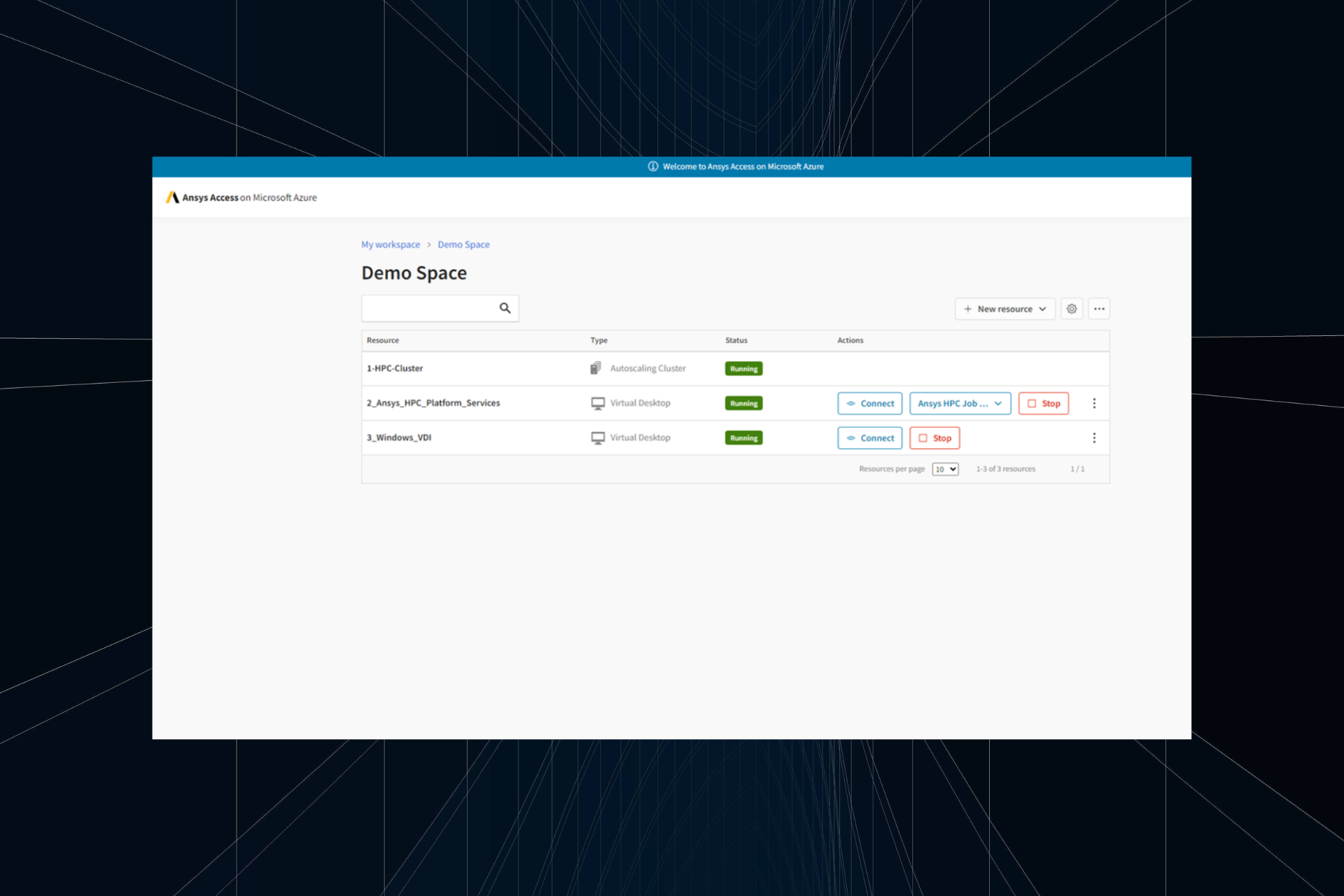Click the monitor icon for 2_Ansys_HPC_Platform_Services
Viewport: 1344px width, 896px height.
click(x=598, y=403)
